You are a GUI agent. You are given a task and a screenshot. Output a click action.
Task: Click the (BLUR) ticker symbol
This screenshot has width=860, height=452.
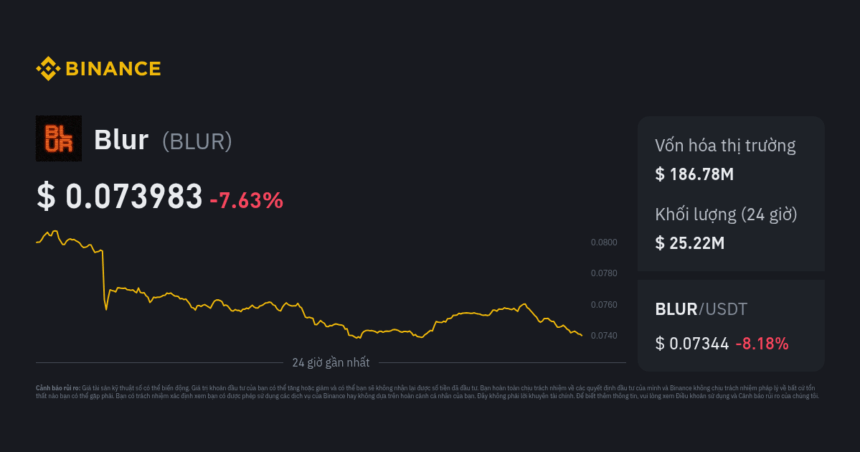197,142
